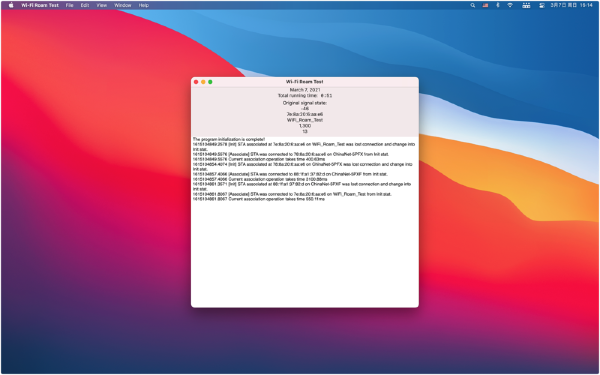The height and width of the screenshot is (375, 600).
Task: Open the Edit menu
Action: 85,5
